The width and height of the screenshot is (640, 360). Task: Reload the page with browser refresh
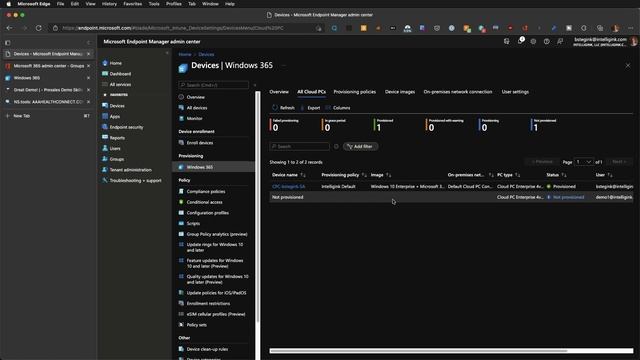pyautogui.click(x=38, y=28)
